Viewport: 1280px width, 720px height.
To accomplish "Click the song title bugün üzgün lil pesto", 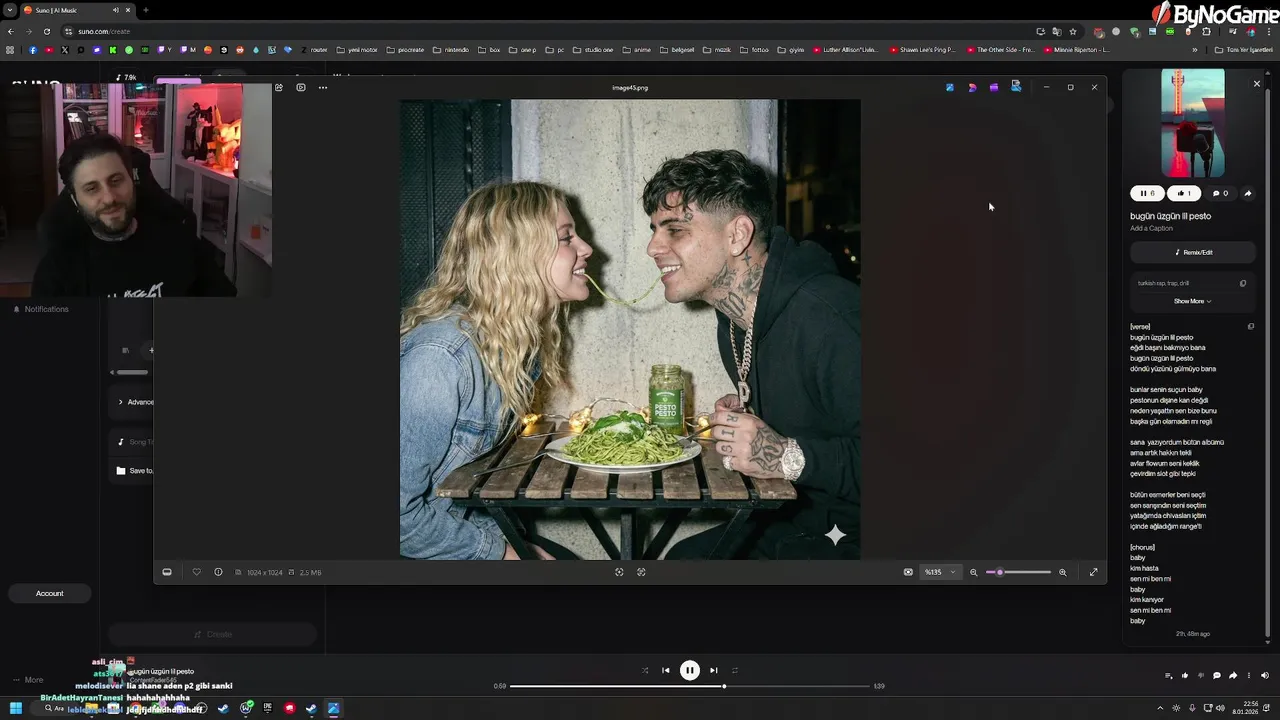I will pos(1171,216).
